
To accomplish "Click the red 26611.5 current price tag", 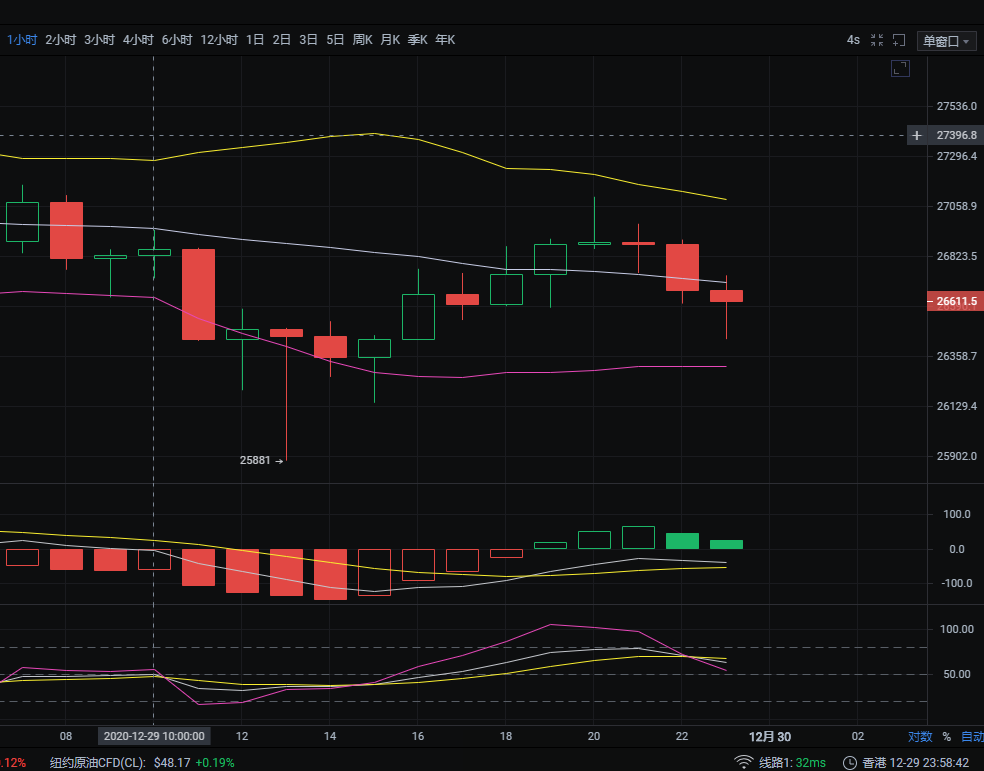I will pos(955,301).
